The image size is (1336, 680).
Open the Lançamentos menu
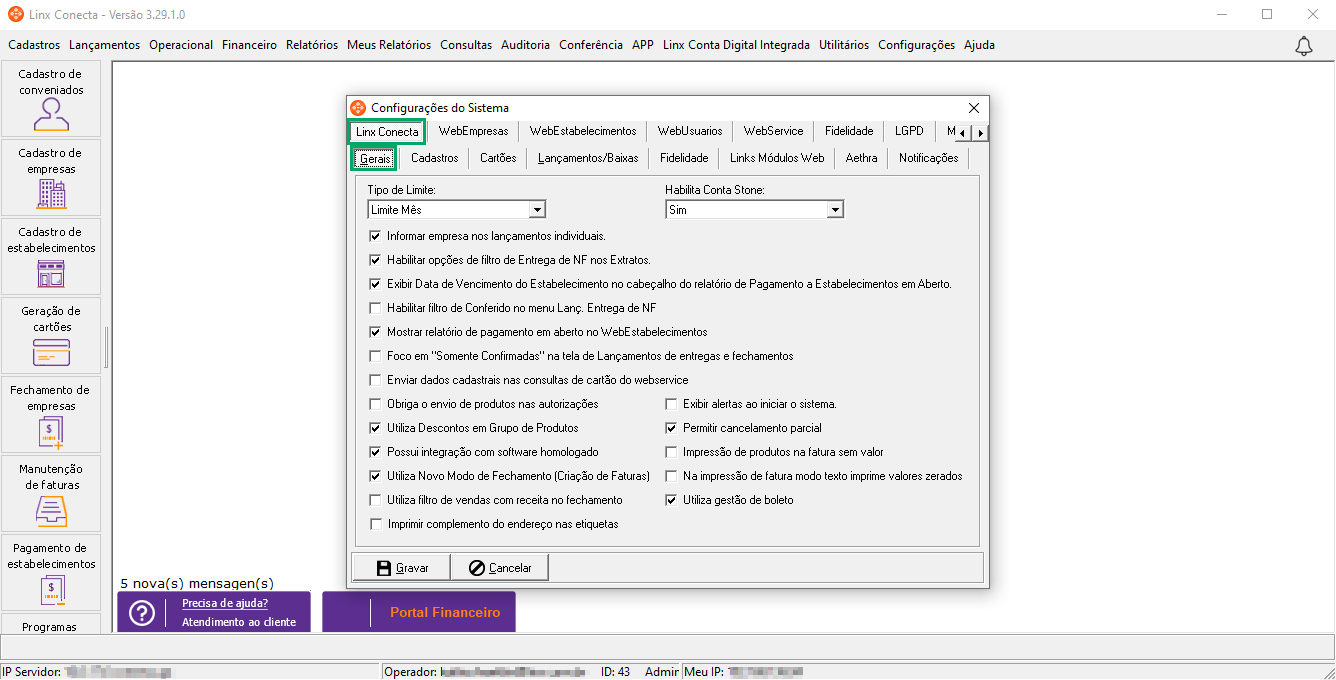[x=105, y=45]
